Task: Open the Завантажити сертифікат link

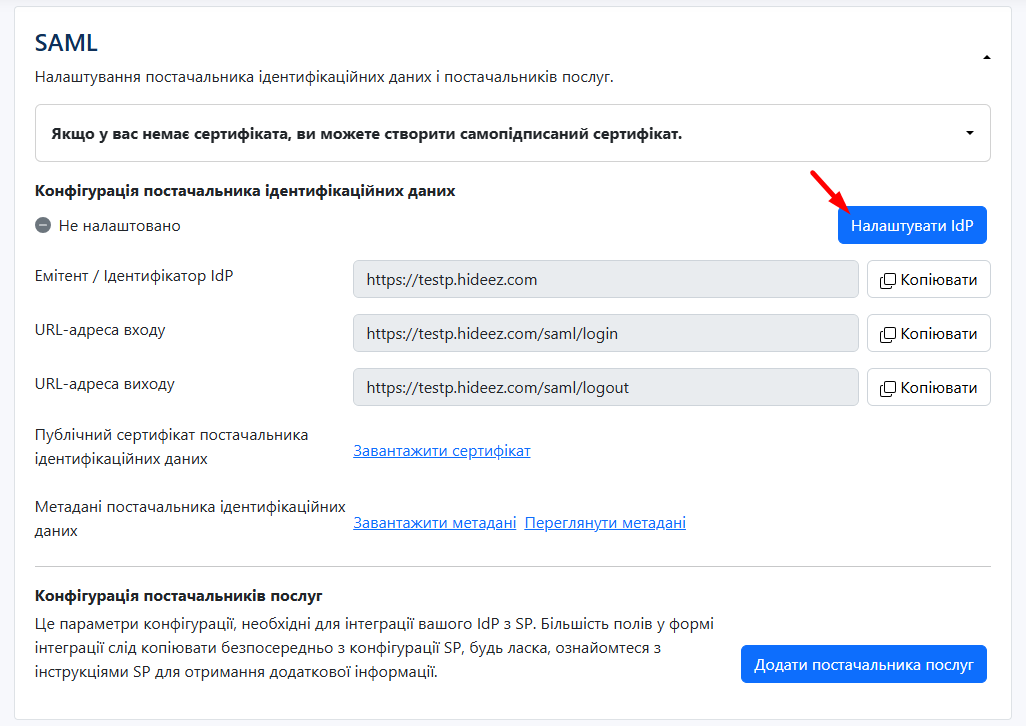Action: (x=441, y=451)
